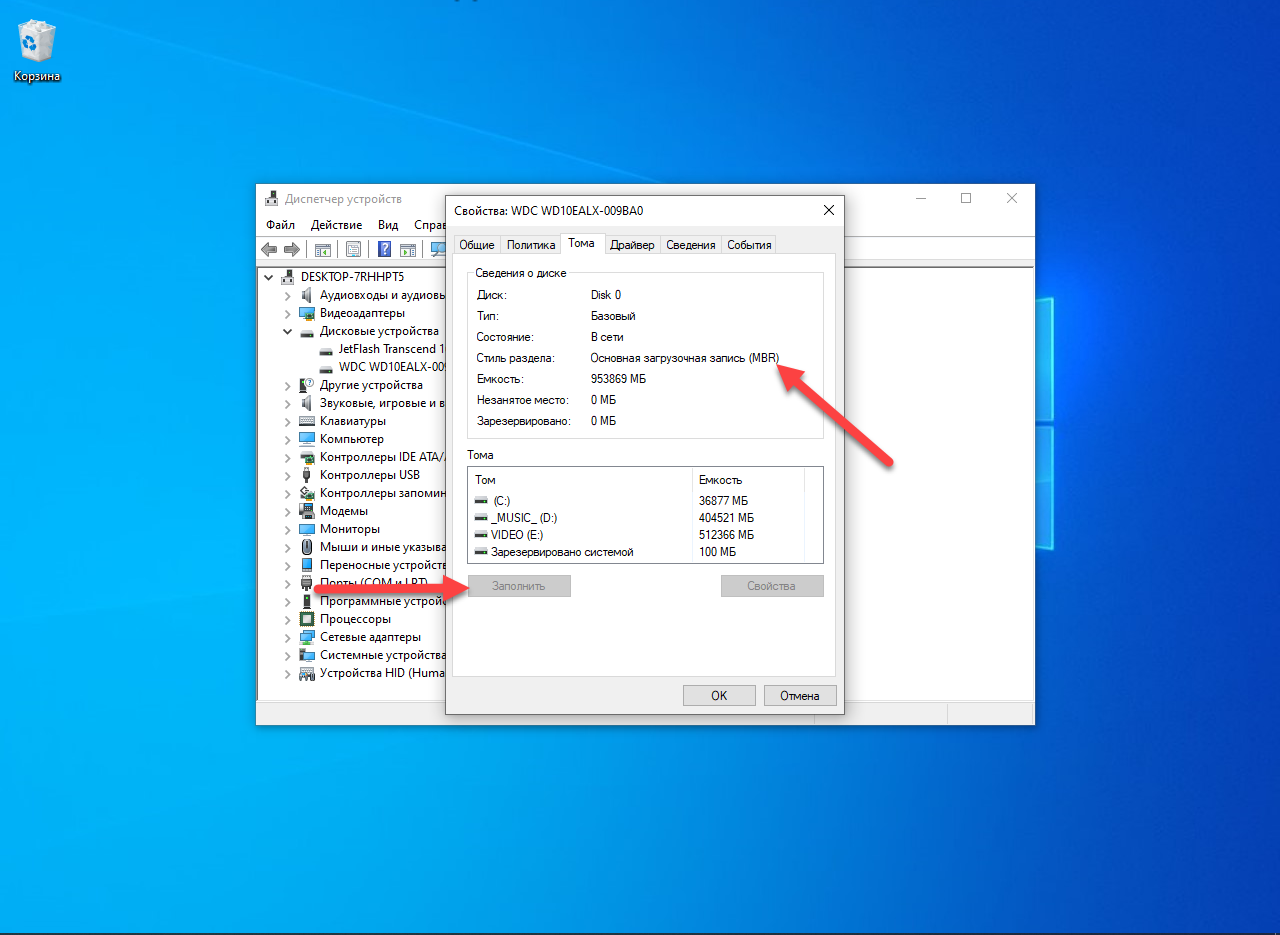Open the Действие menu
Viewport: 1280px width, 935px height.
(336, 225)
